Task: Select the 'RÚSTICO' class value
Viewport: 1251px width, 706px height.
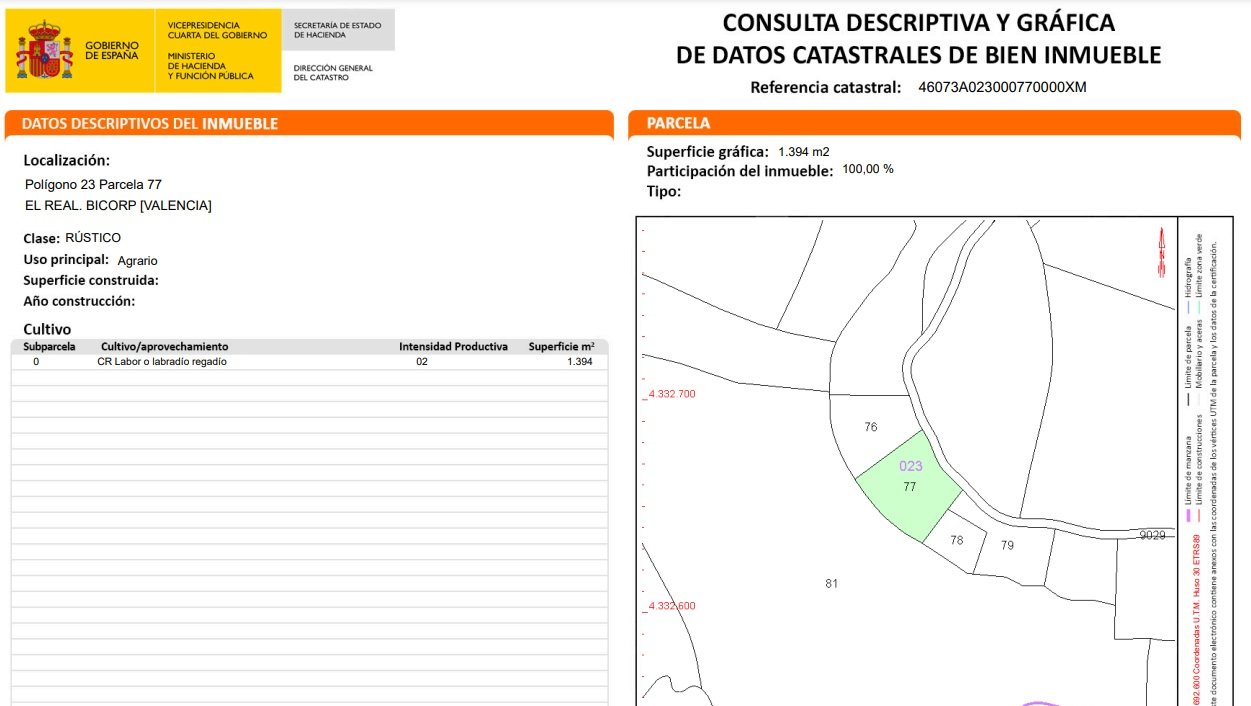Action: [93, 238]
